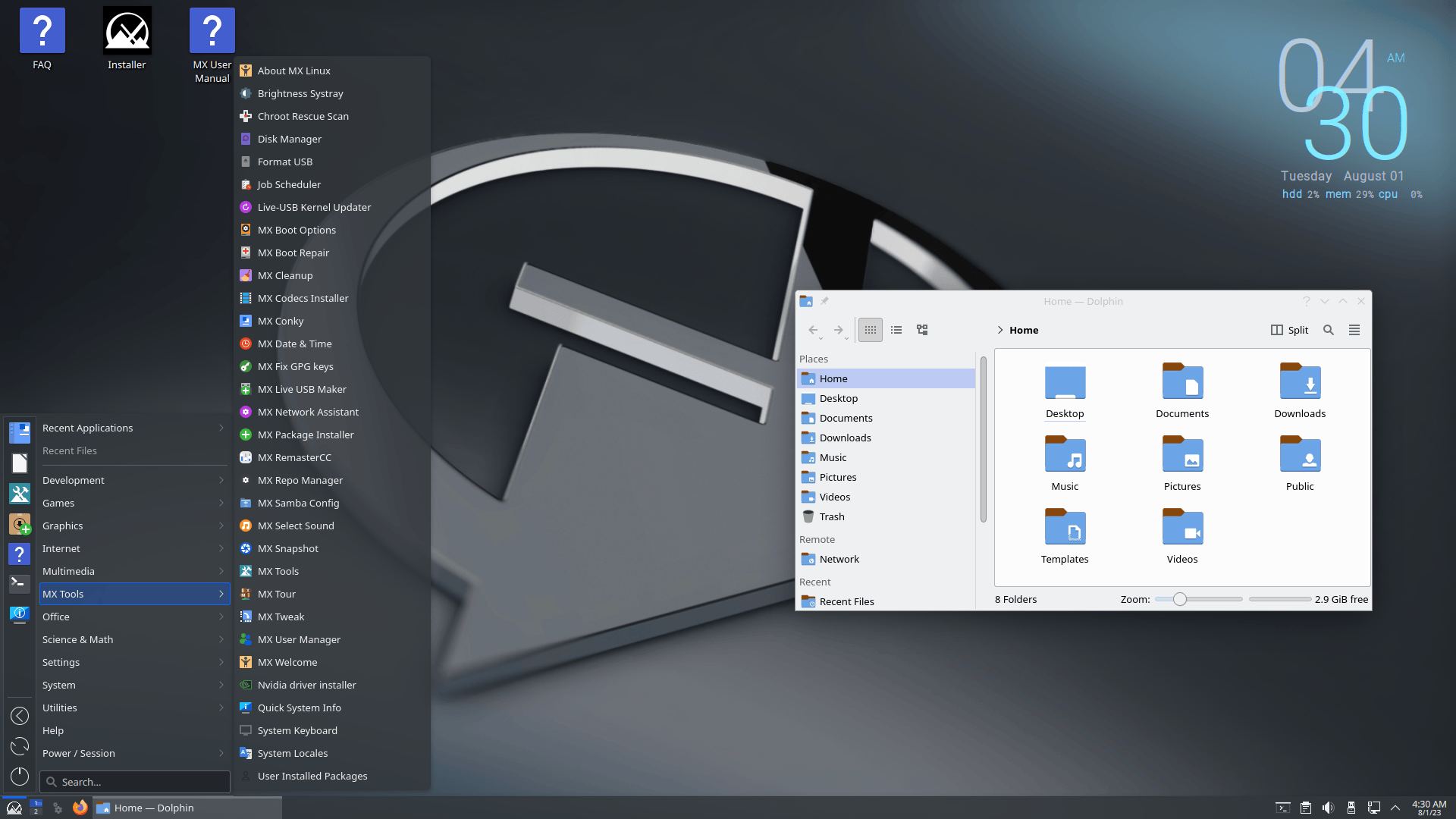The height and width of the screenshot is (819, 1456).
Task: Toggle Dolphin hamburger menu
Action: pyautogui.click(x=1354, y=330)
